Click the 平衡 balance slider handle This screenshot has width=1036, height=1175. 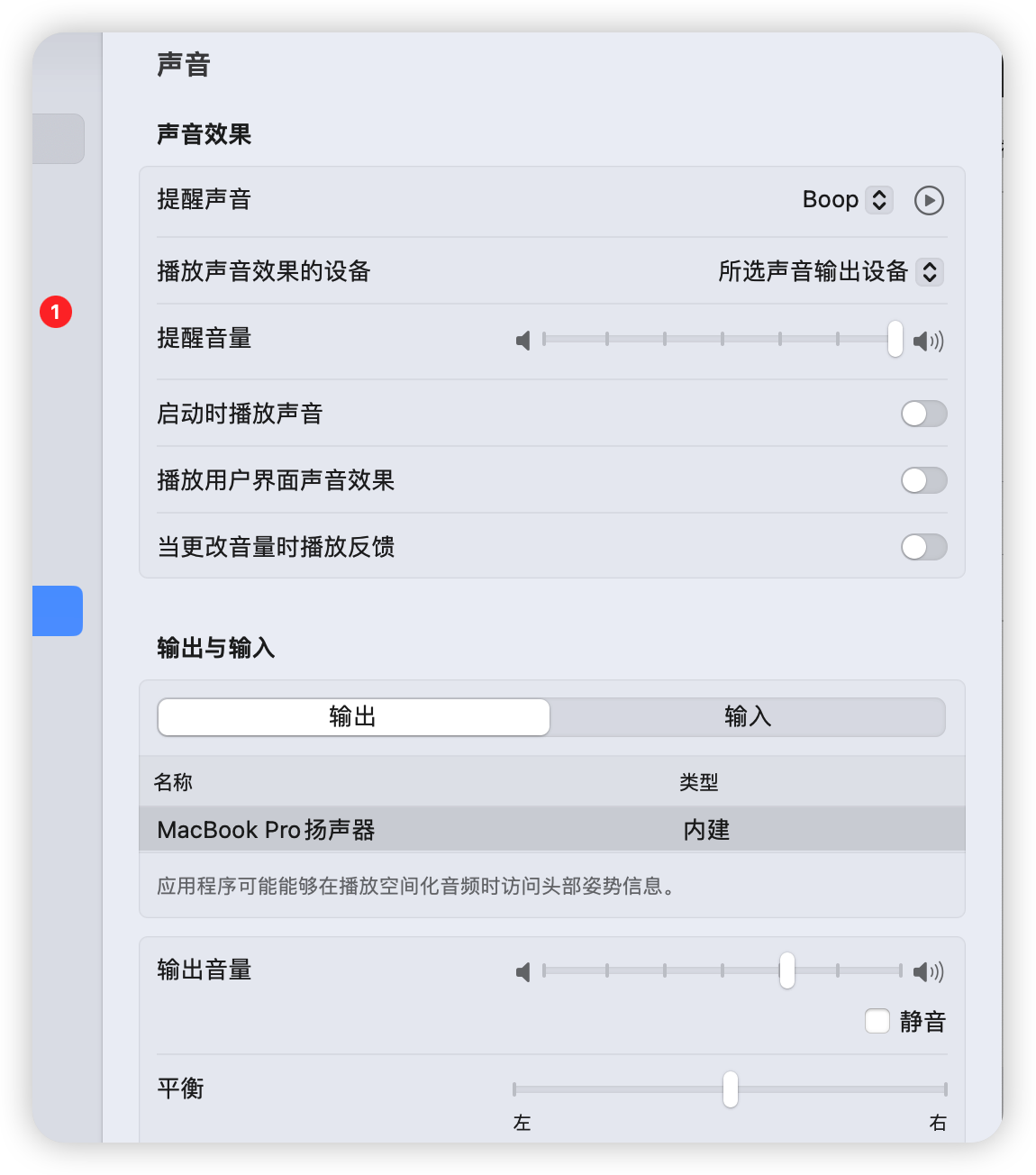coord(731,1089)
